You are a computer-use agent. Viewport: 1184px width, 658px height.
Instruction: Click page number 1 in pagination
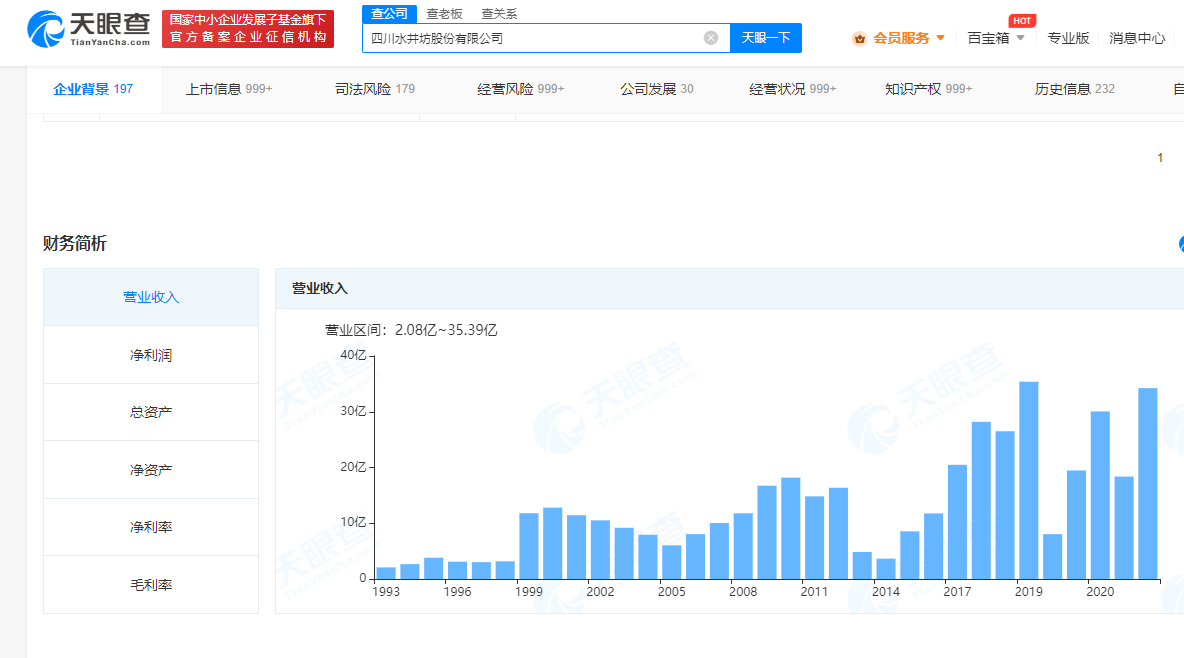(x=1160, y=158)
